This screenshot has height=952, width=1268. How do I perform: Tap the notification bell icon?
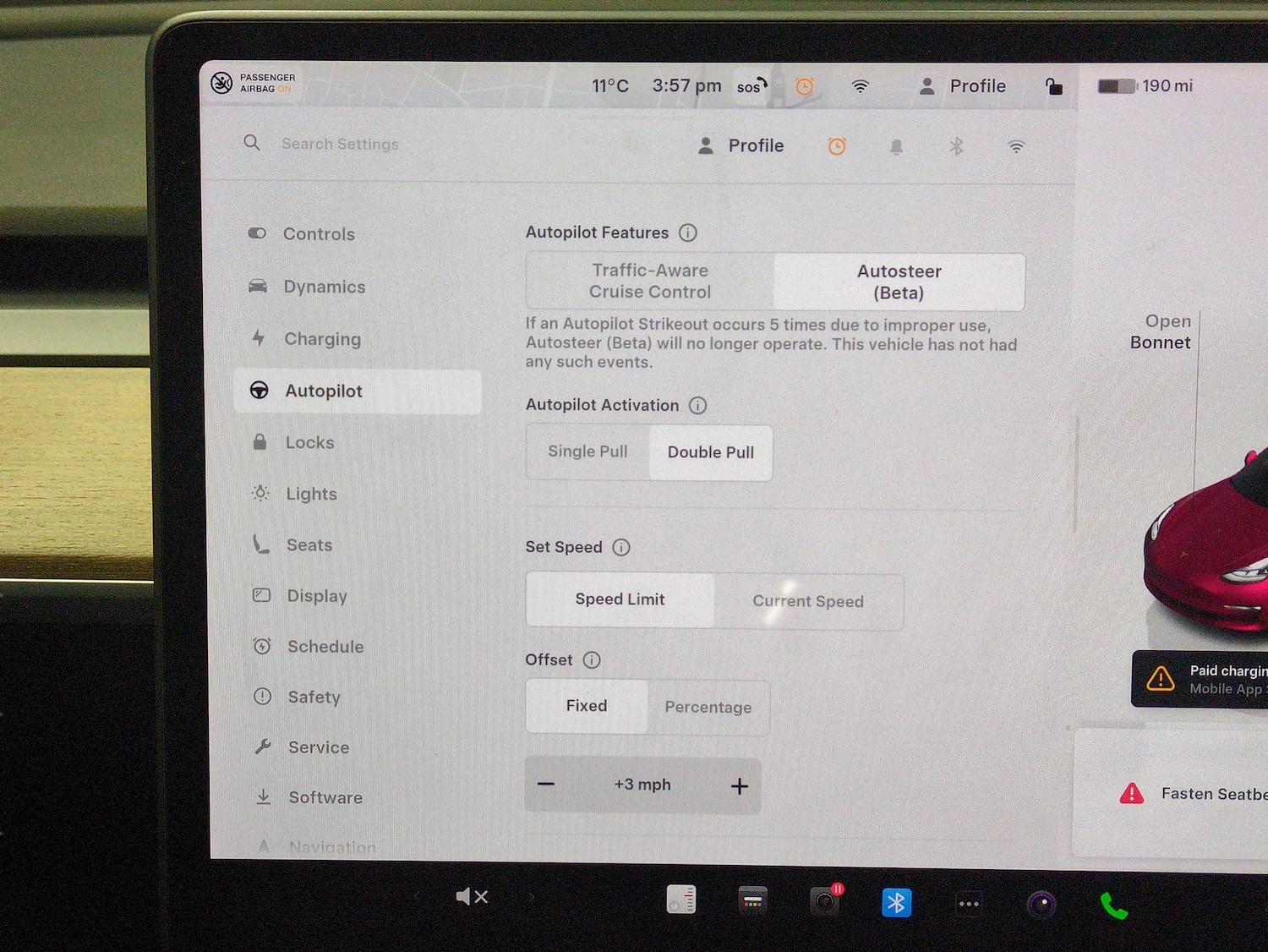pyautogui.click(x=896, y=147)
